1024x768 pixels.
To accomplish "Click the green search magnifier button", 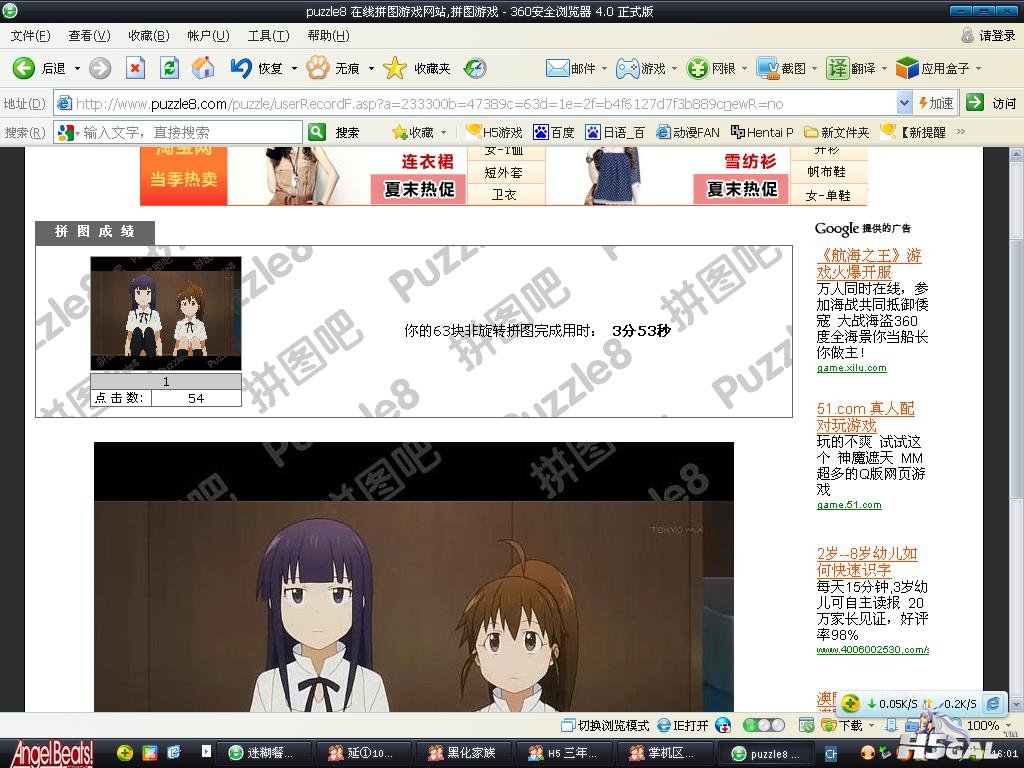I will point(317,133).
